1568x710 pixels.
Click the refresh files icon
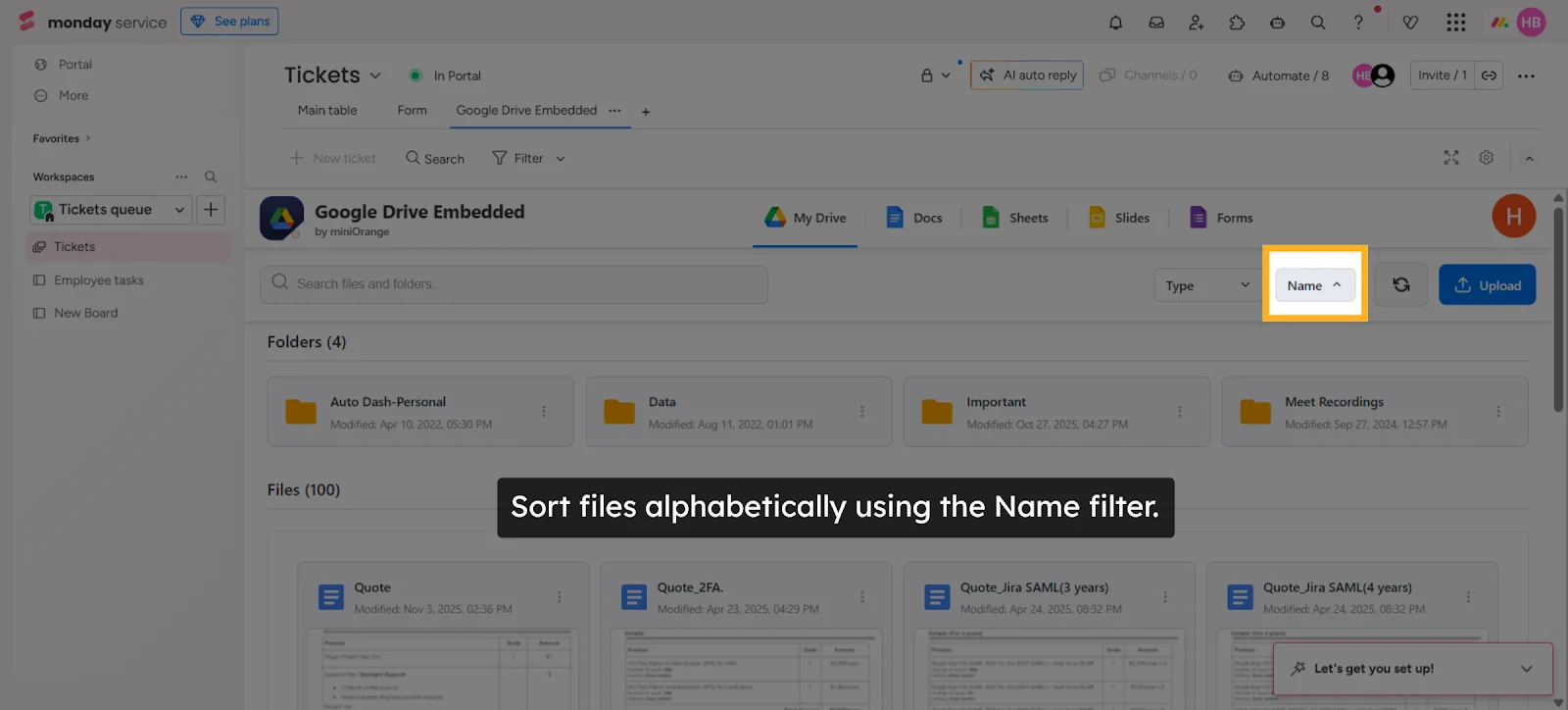(1400, 285)
